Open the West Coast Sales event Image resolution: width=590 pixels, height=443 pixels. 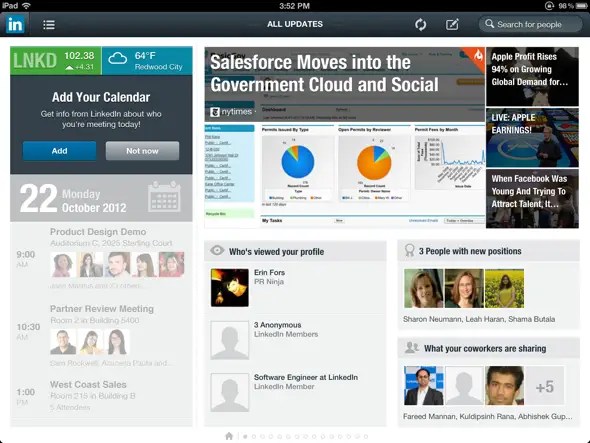click(x=101, y=396)
